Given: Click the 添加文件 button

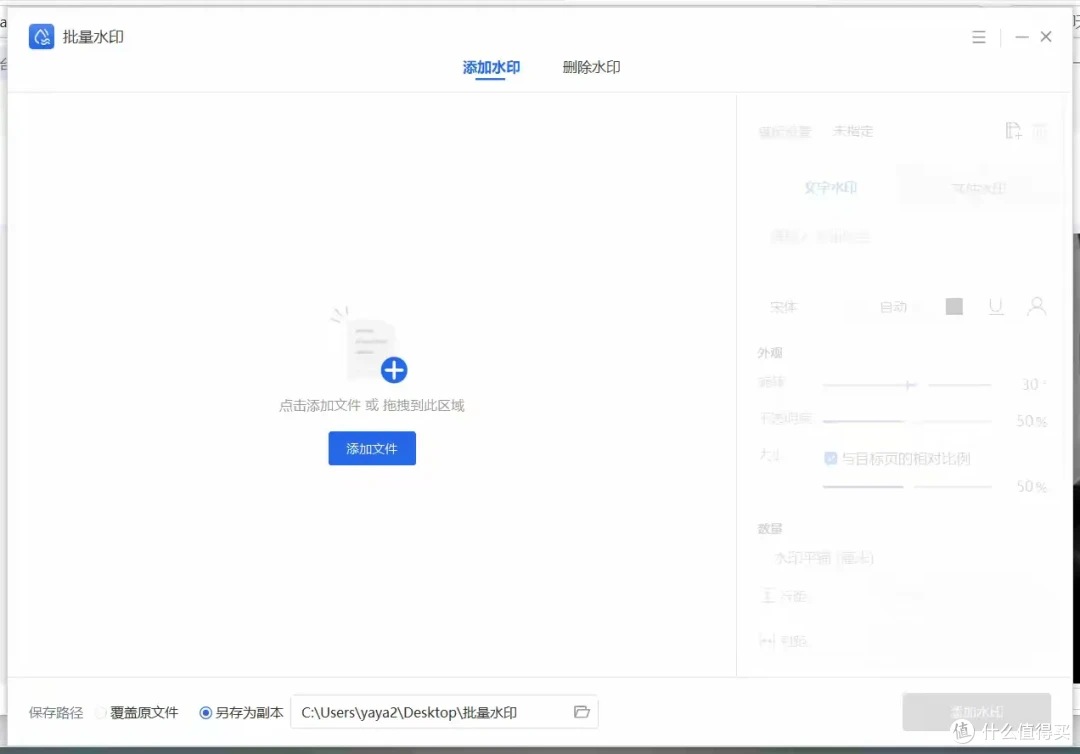Looking at the screenshot, I should tap(372, 448).
